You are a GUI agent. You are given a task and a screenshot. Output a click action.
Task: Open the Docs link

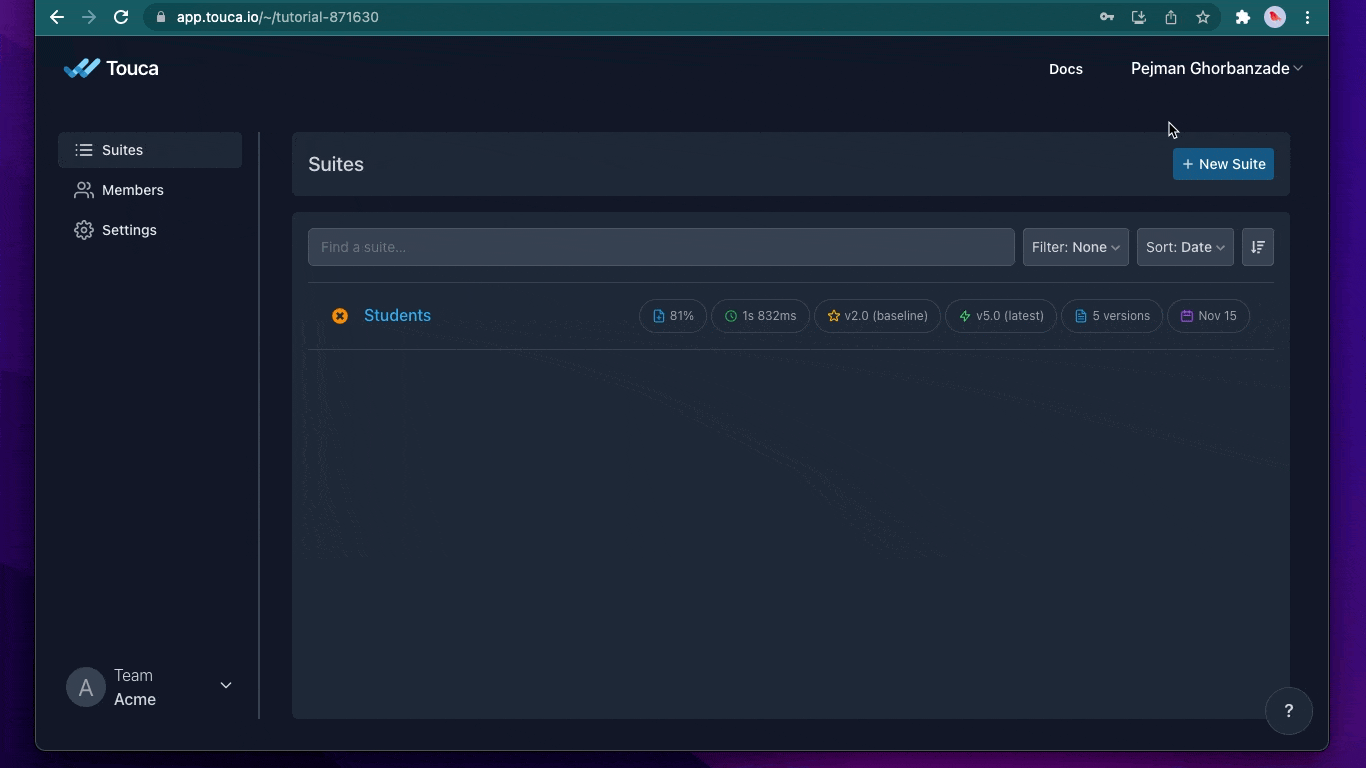tap(1066, 69)
